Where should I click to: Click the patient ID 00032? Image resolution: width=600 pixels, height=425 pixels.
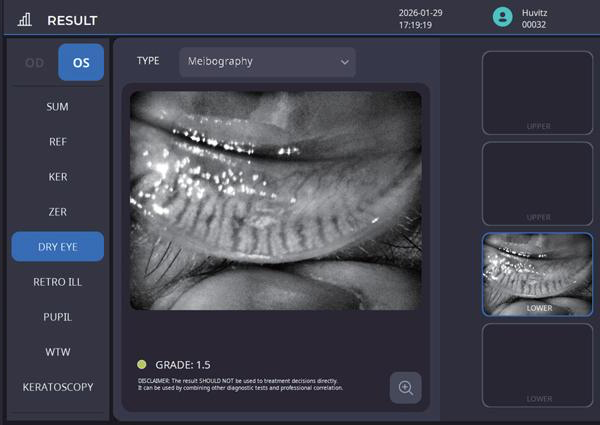534,24
